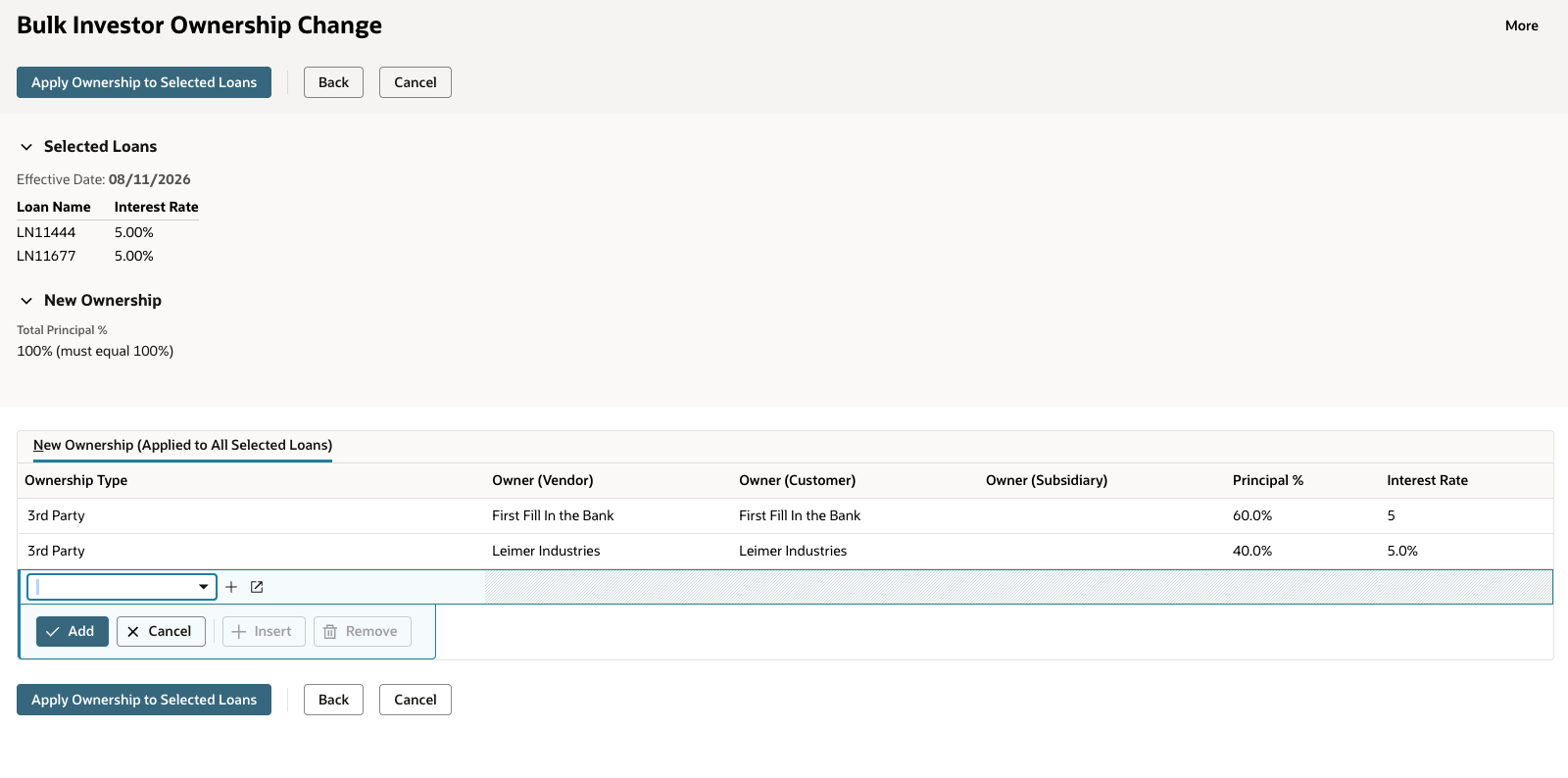Click the interest rate value 5 in the first ownership row
This screenshot has height=778, width=1568.
click(x=1391, y=515)
